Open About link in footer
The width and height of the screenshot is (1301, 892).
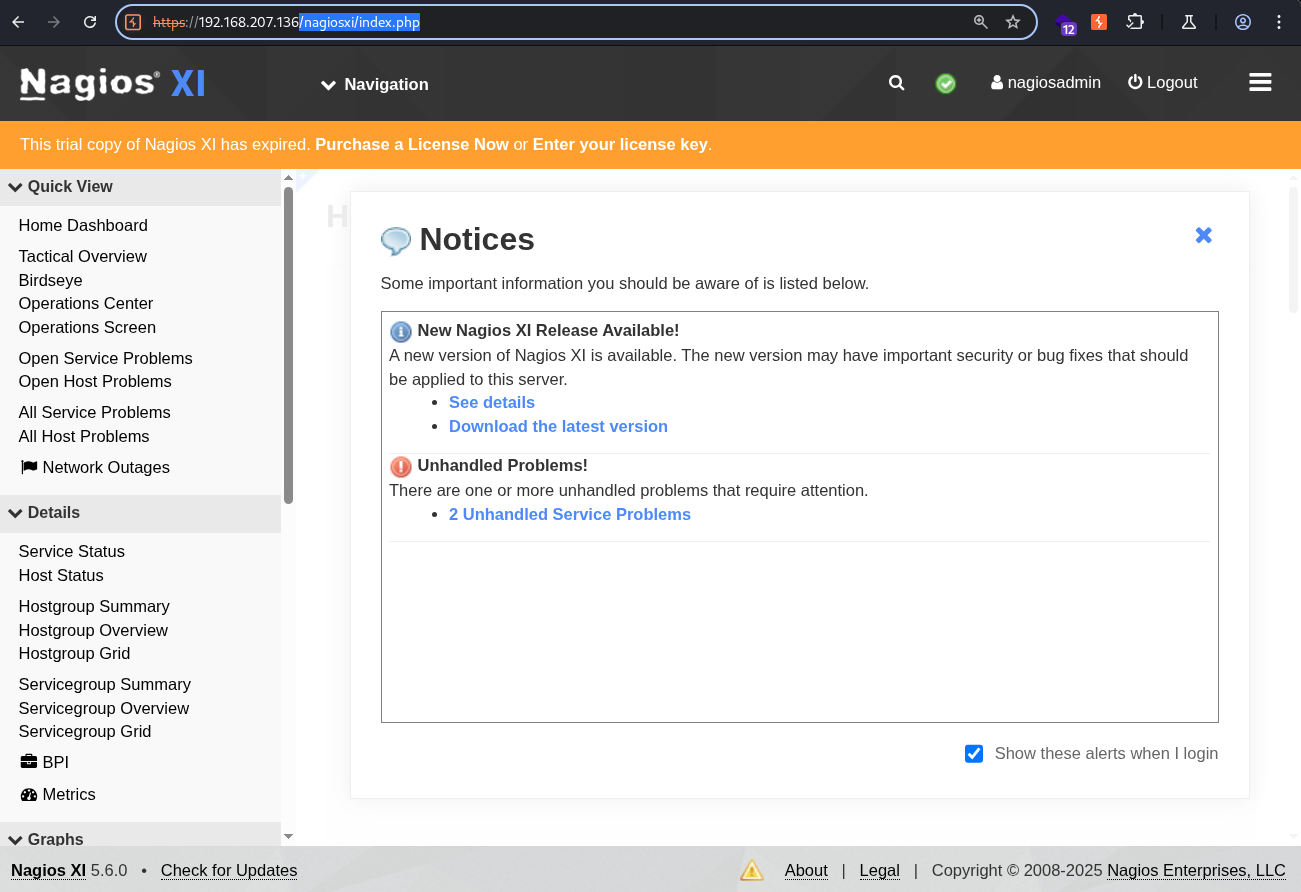coord(806,870)
